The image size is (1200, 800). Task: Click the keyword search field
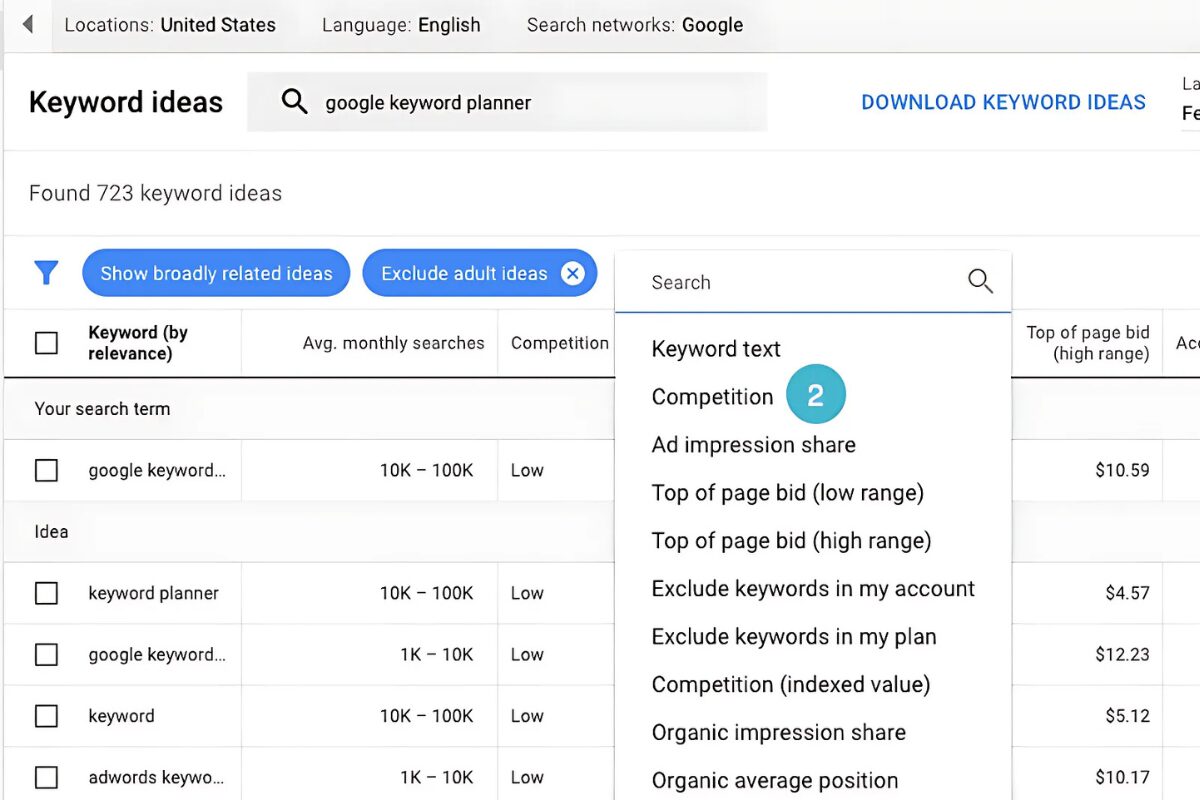click(x=507, y=102)
